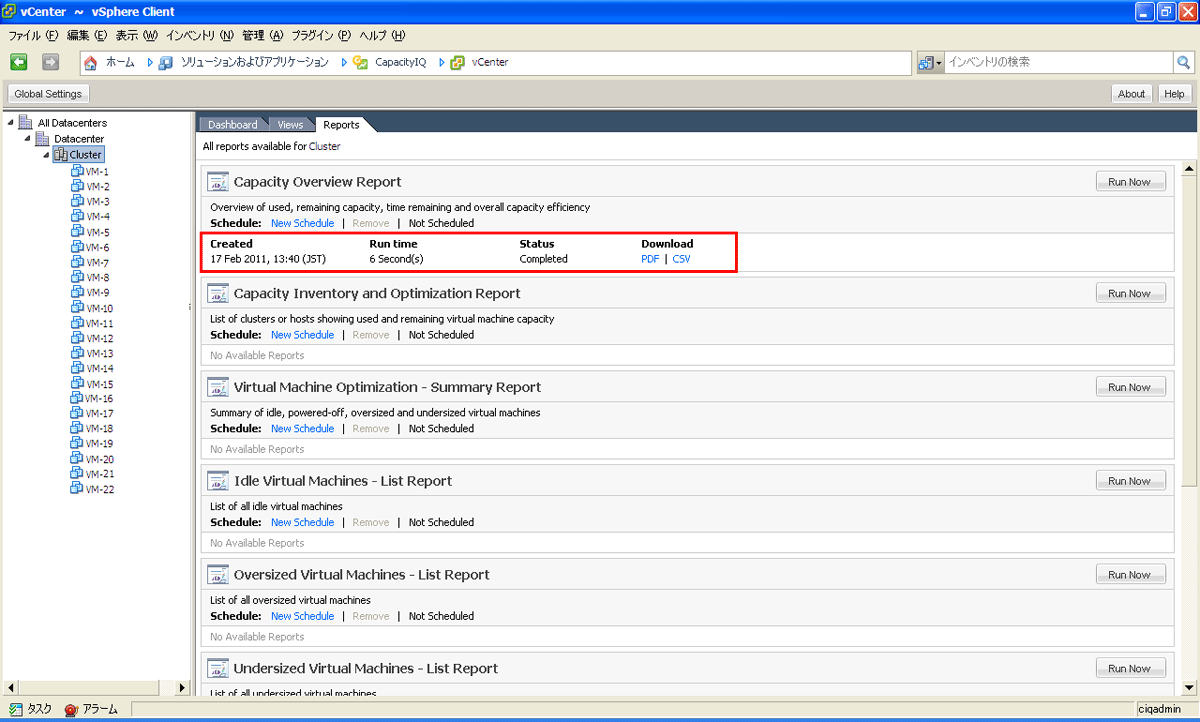Run the Capacity Overview Report now
Screen dimensions: 1200x722
(1131, 182)
